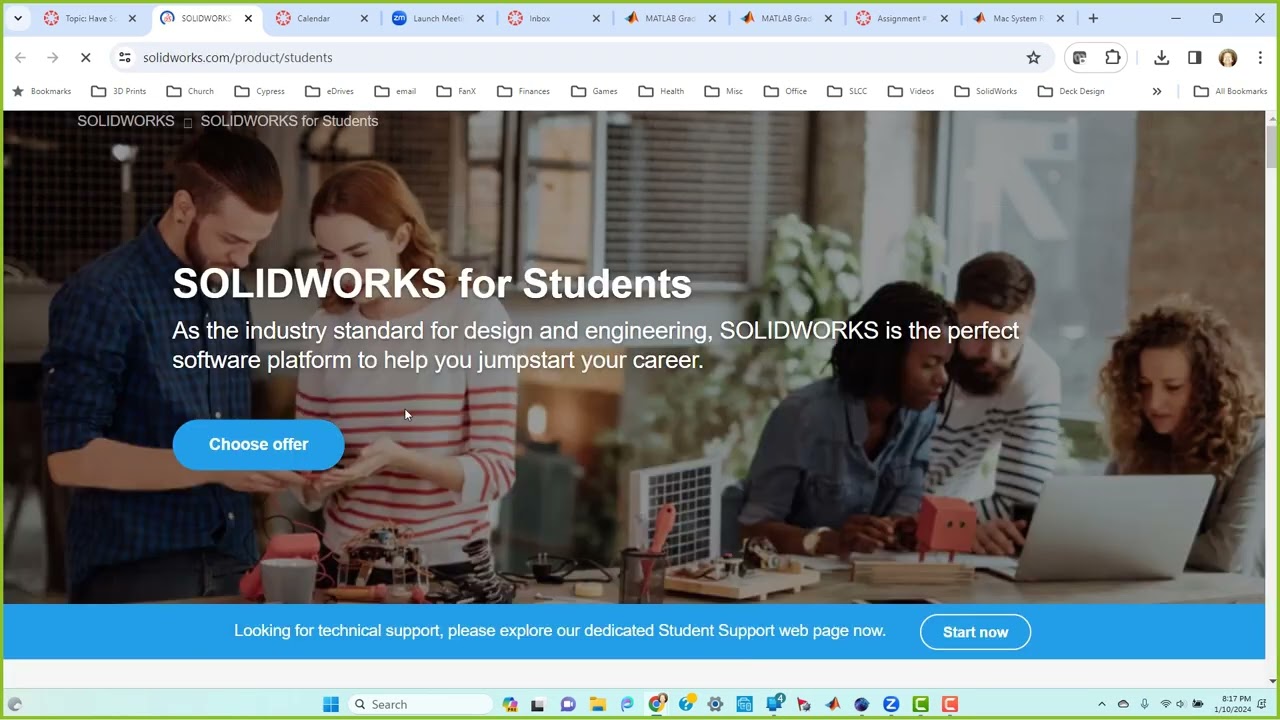
Task: Open the microphone tray icon
Action: (x=1144, y=705)
